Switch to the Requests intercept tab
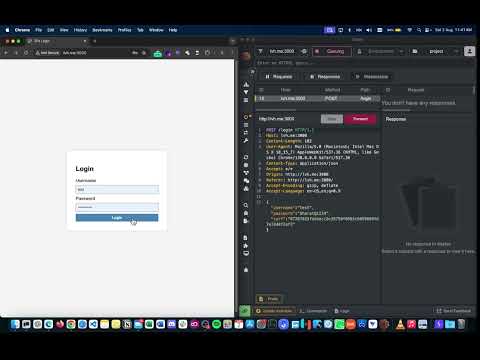The width and height of the screenshot is (480, 360). click(x=279, y=77)
